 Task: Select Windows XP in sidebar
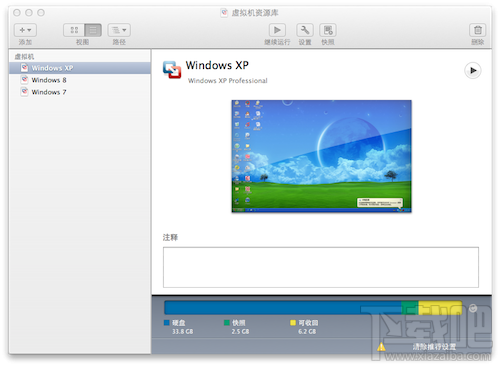pyautogui.click(x=80, y=68)
